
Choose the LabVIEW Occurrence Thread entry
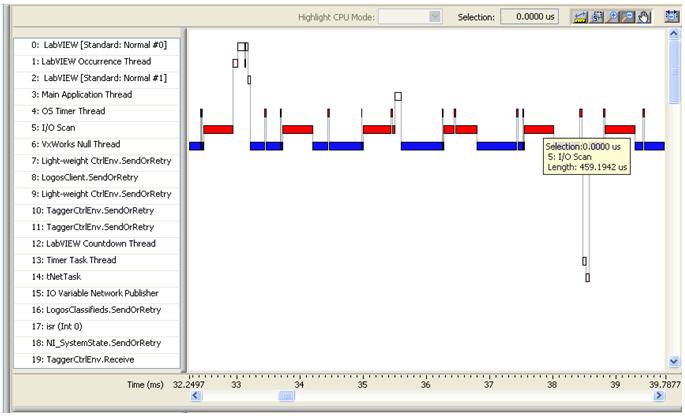(96, 61)
